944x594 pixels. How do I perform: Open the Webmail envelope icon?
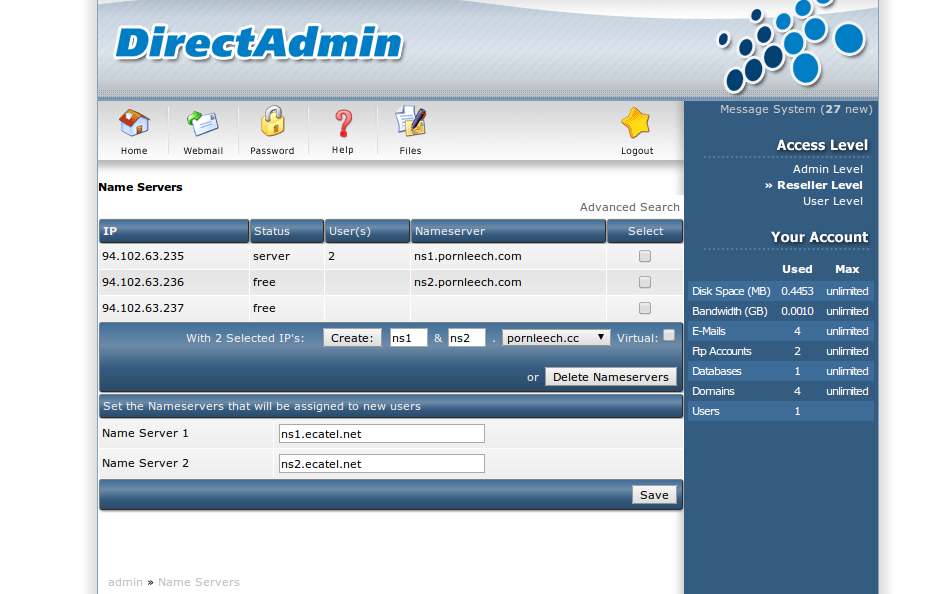[203, 123]
